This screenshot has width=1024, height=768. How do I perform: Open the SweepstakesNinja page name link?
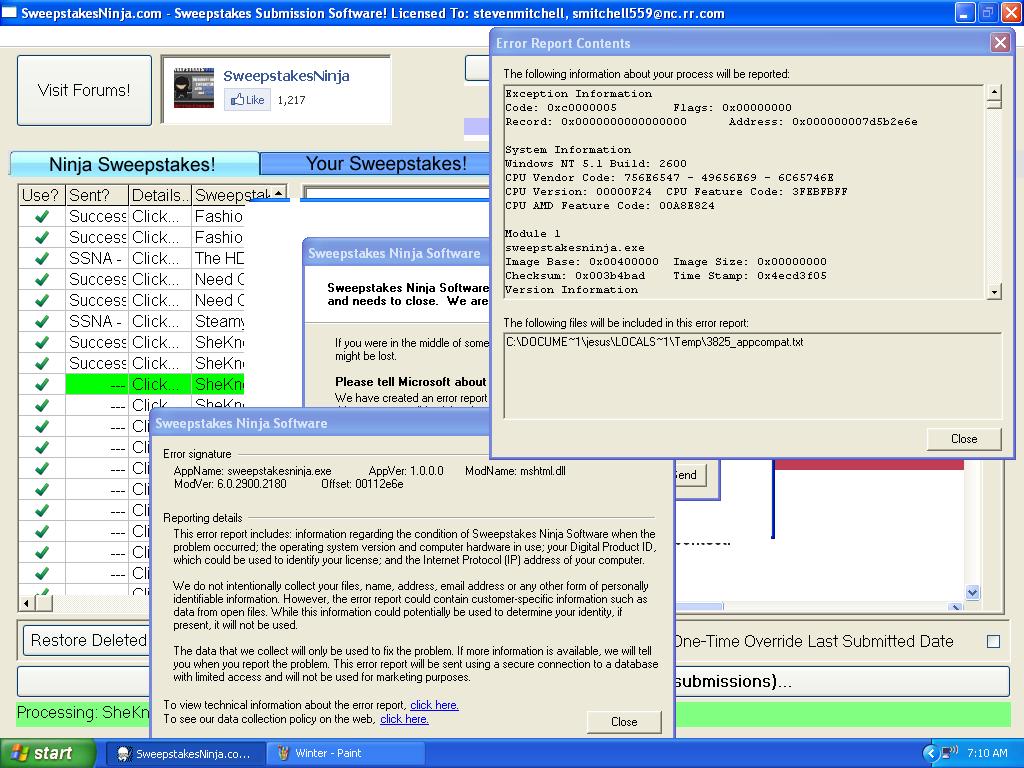(286, 76)
